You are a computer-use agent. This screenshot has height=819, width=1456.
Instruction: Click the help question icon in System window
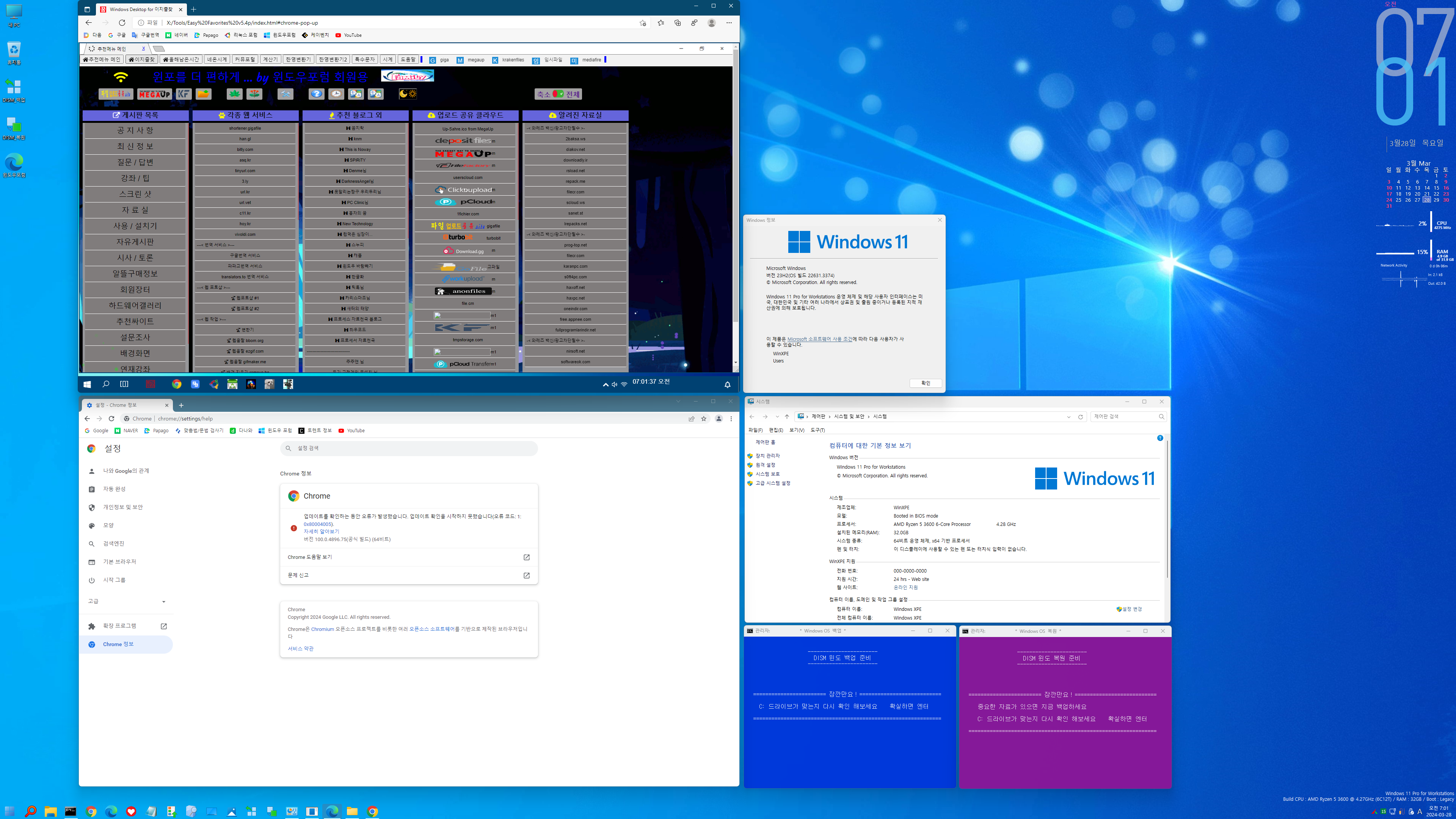click(1160, 438)
